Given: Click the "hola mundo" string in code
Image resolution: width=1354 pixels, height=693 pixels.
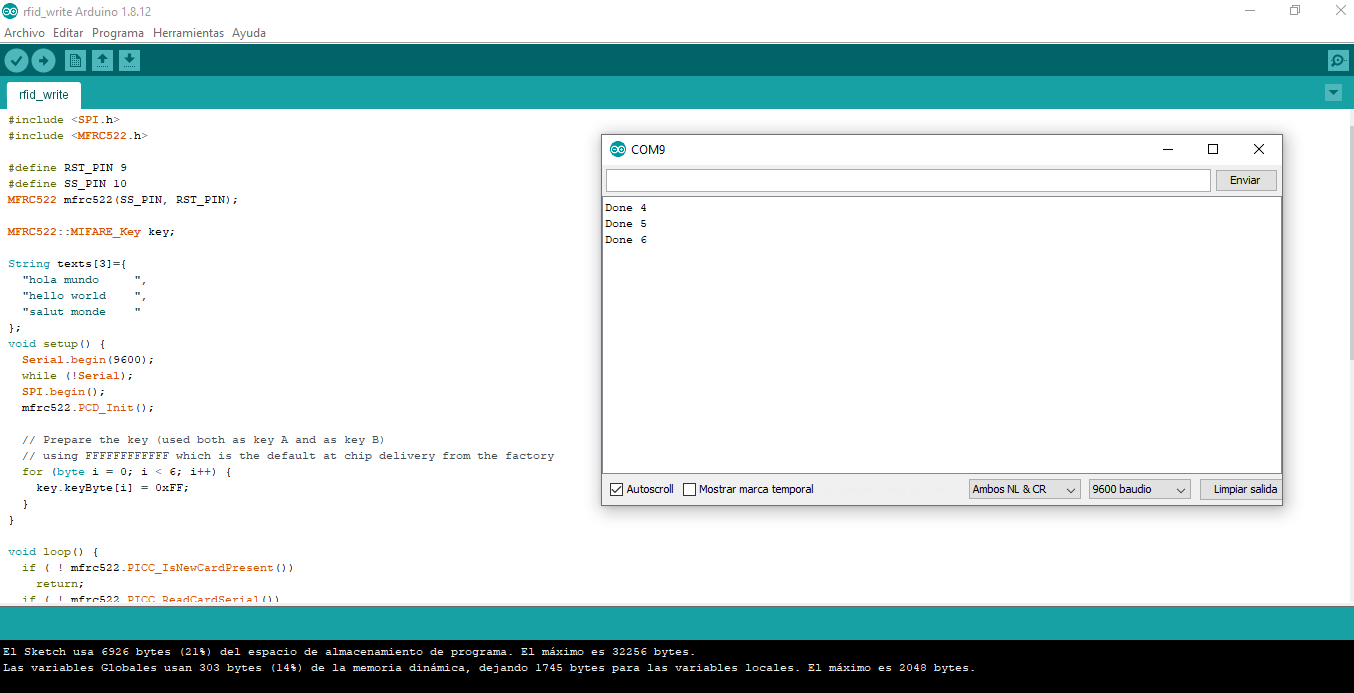Looking at the screenshot, I should coord(81,280).
